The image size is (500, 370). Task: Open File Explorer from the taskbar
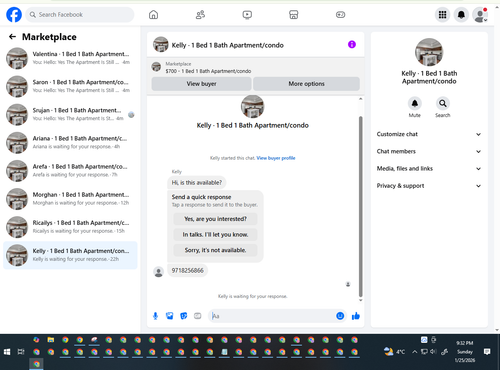[x=51, y=340]
